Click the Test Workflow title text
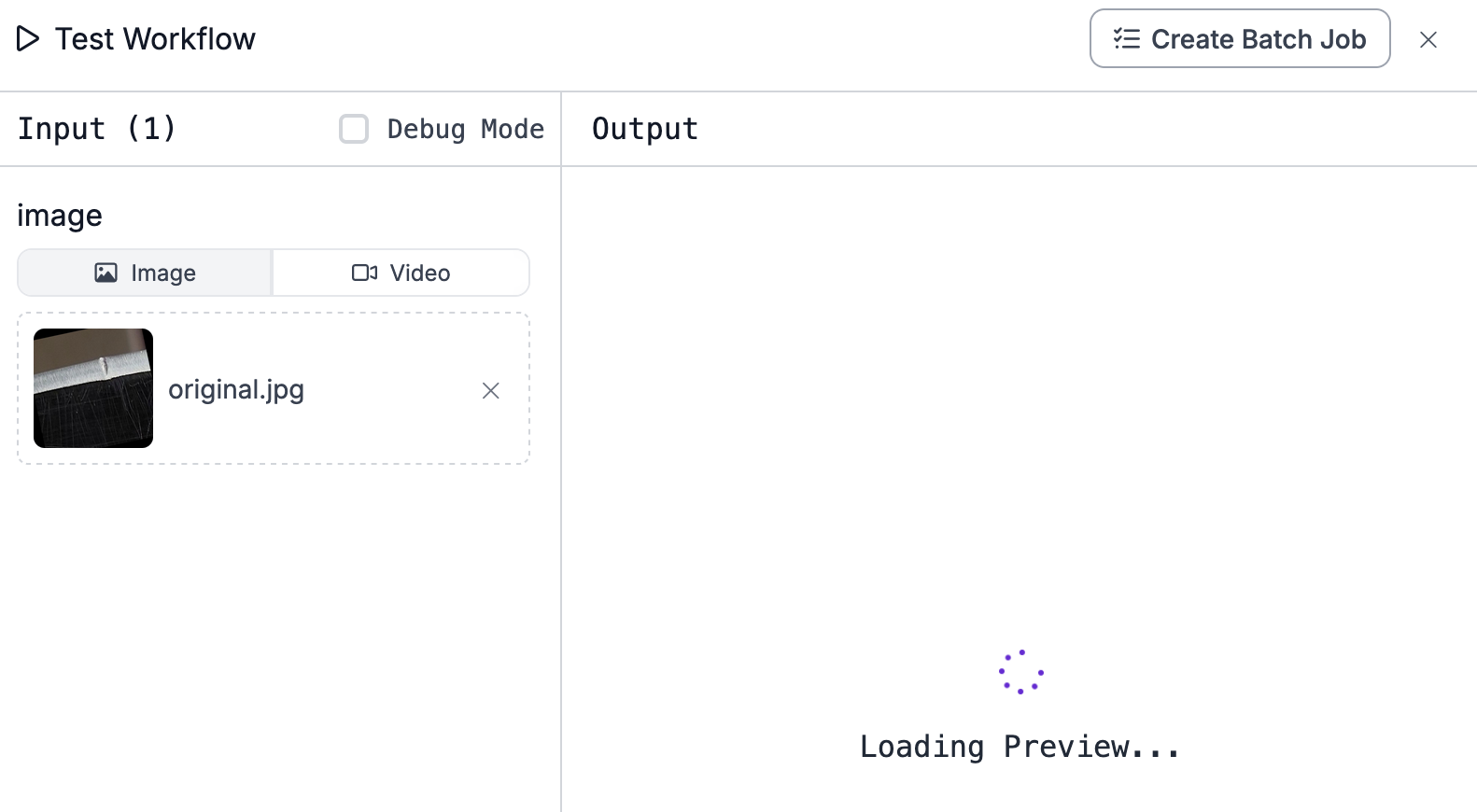1477x812 pixels. coord(155,39)
